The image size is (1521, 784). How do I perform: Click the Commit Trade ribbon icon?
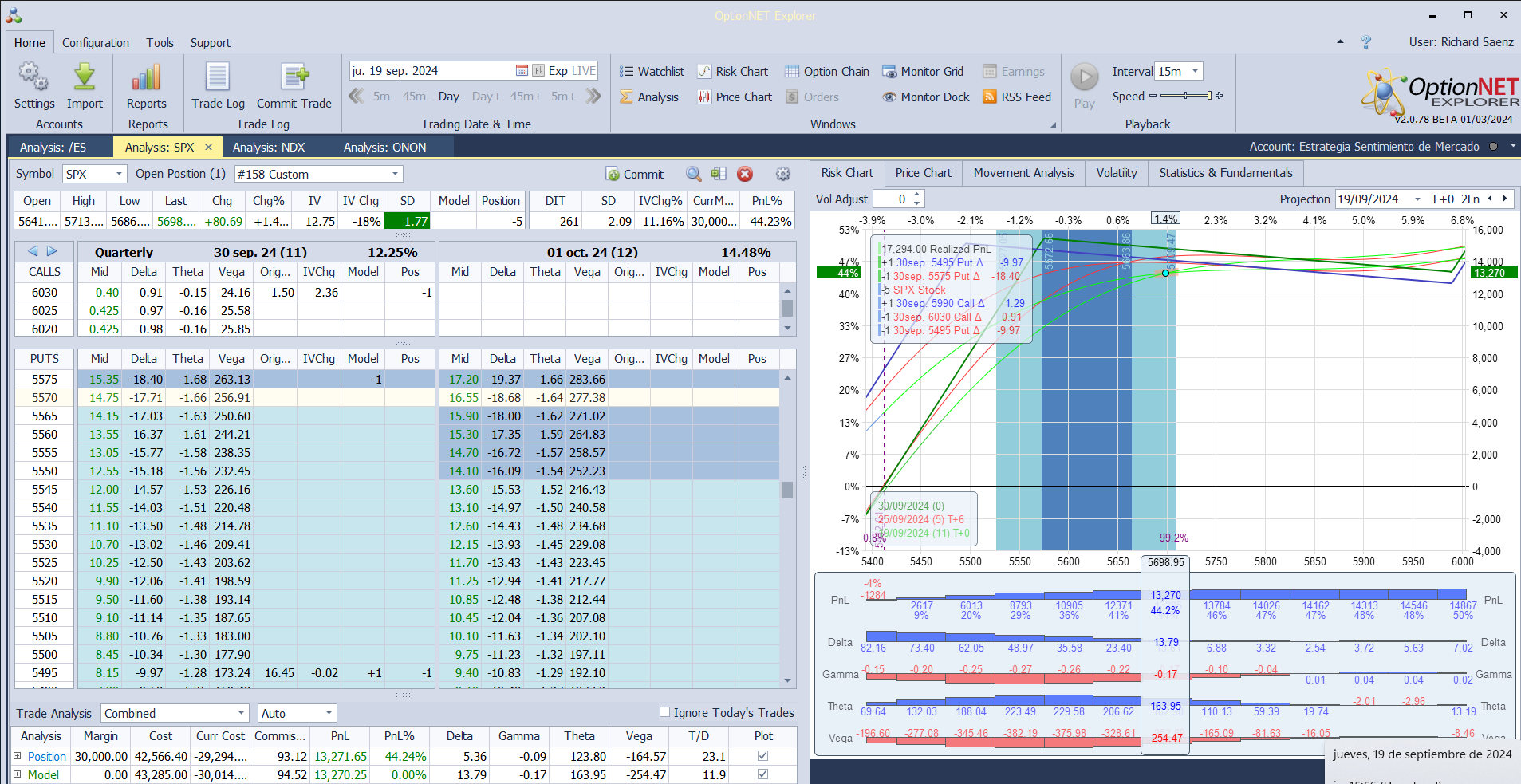[x=294, y=77]
